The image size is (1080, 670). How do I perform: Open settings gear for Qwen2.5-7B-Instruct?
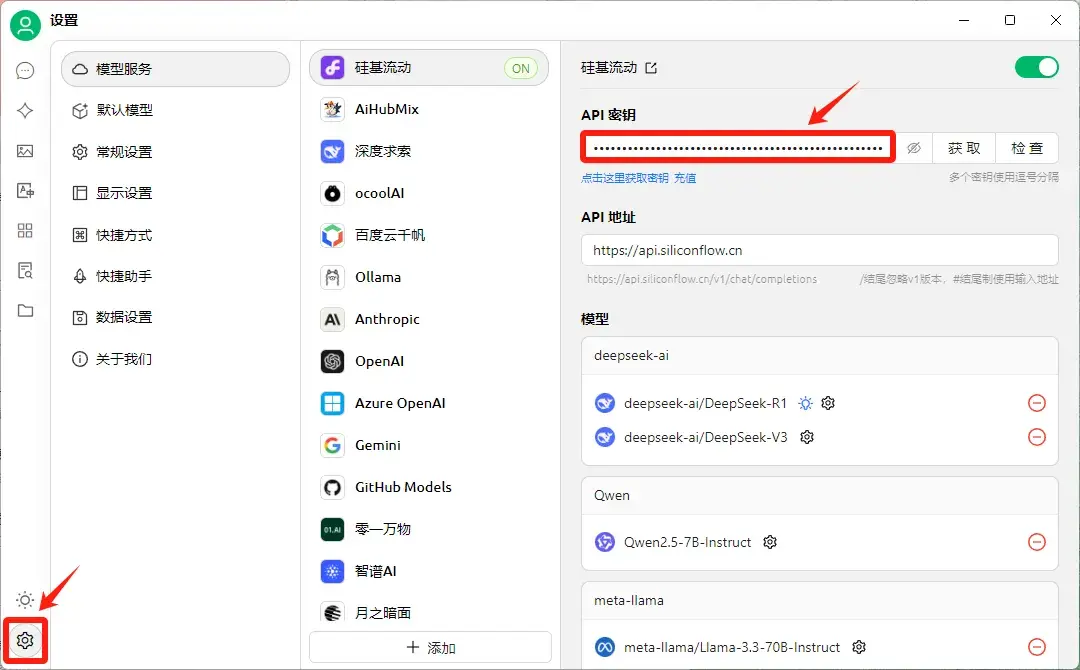tap(770, 542)
